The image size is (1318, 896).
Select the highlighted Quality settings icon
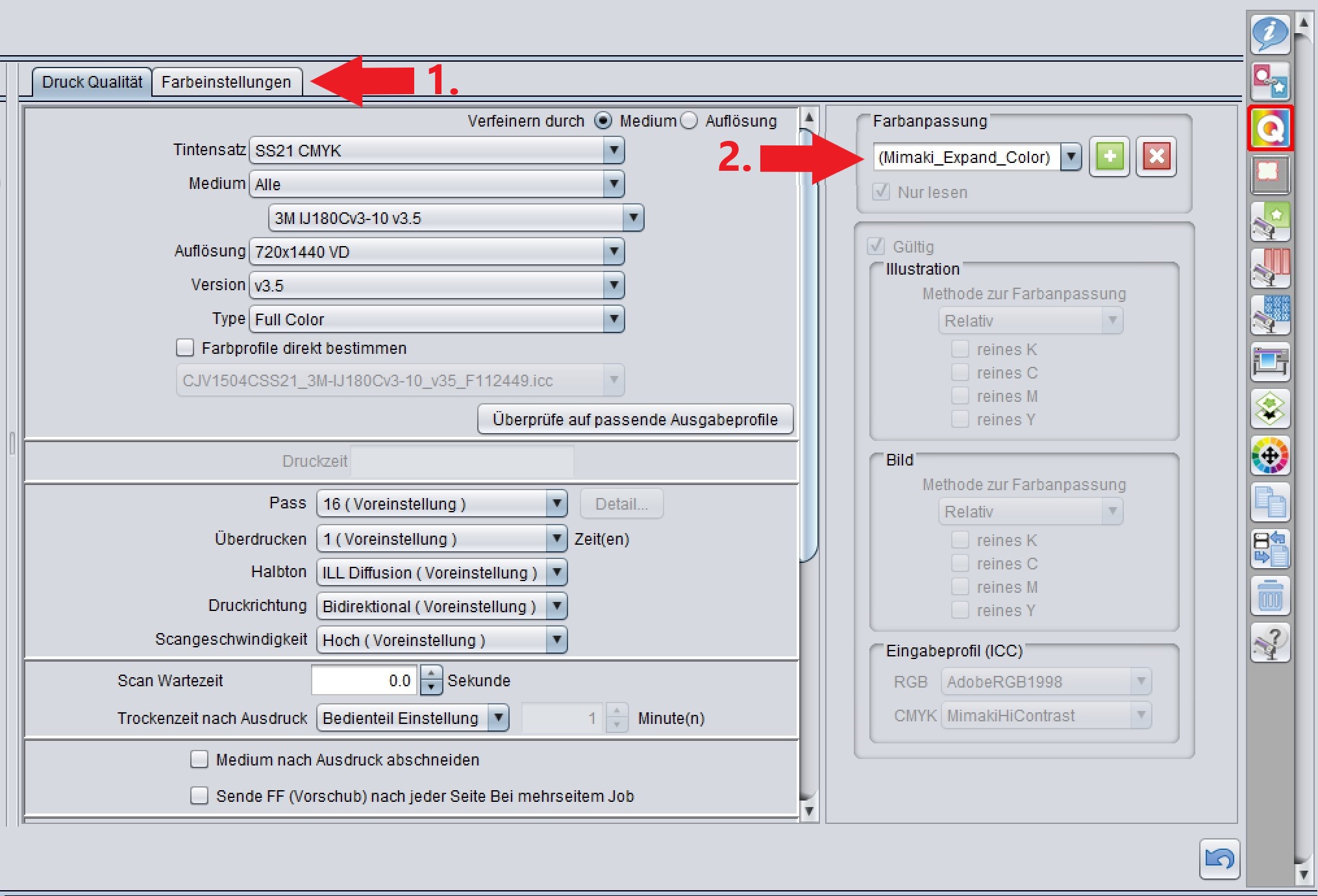pyautogui.click(x=1270, y=128)
